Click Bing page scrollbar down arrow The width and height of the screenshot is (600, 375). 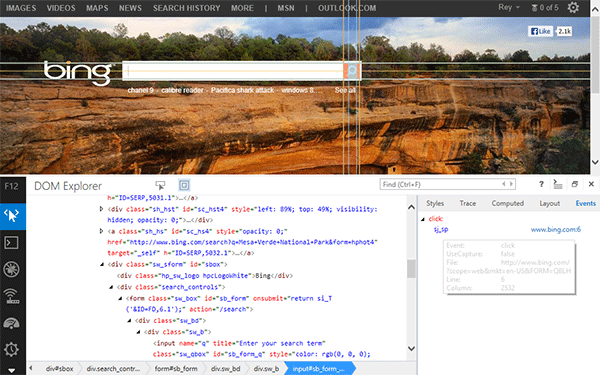(595, 162)
